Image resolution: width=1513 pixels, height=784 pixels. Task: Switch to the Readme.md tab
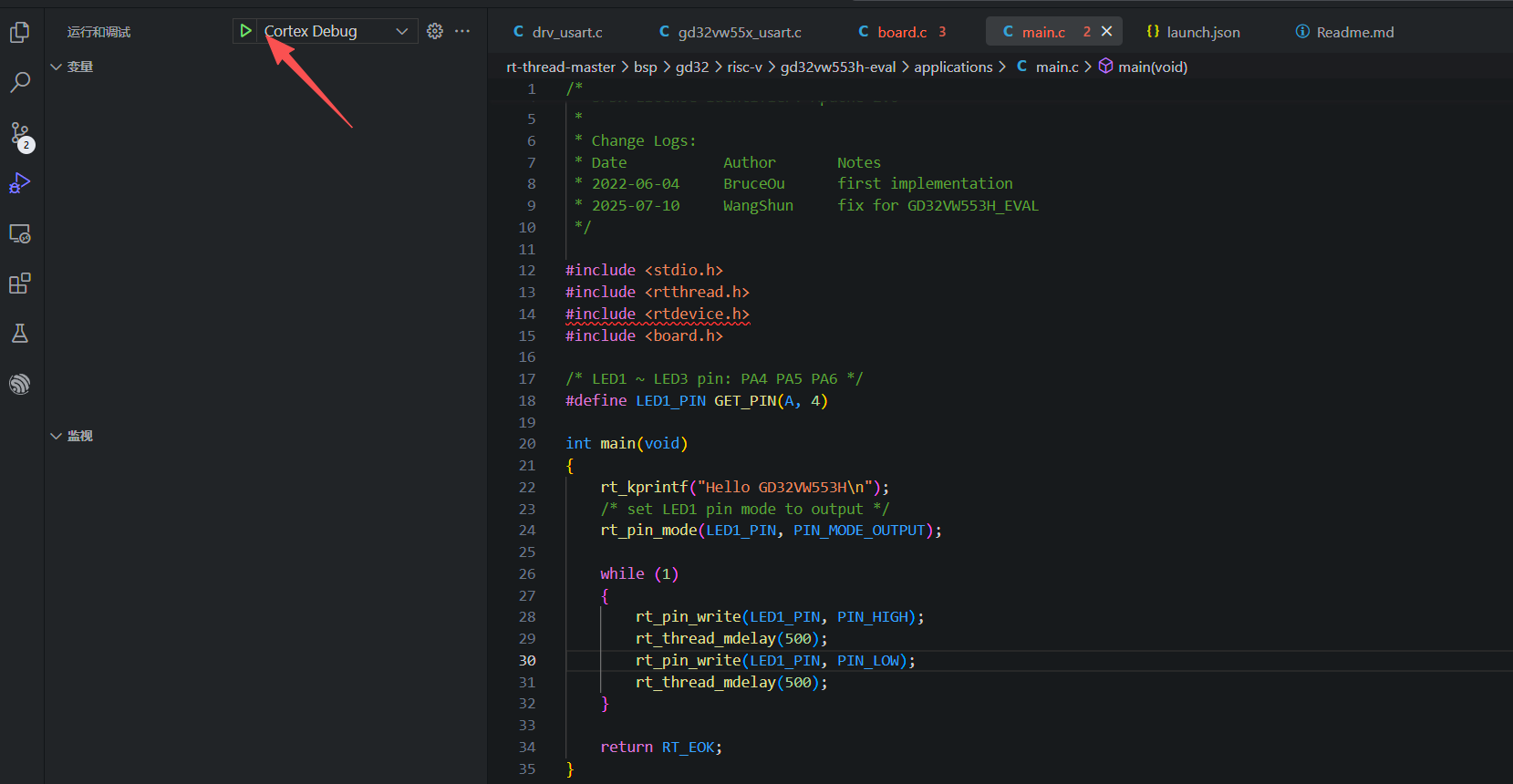click(x=1344, y=32)
